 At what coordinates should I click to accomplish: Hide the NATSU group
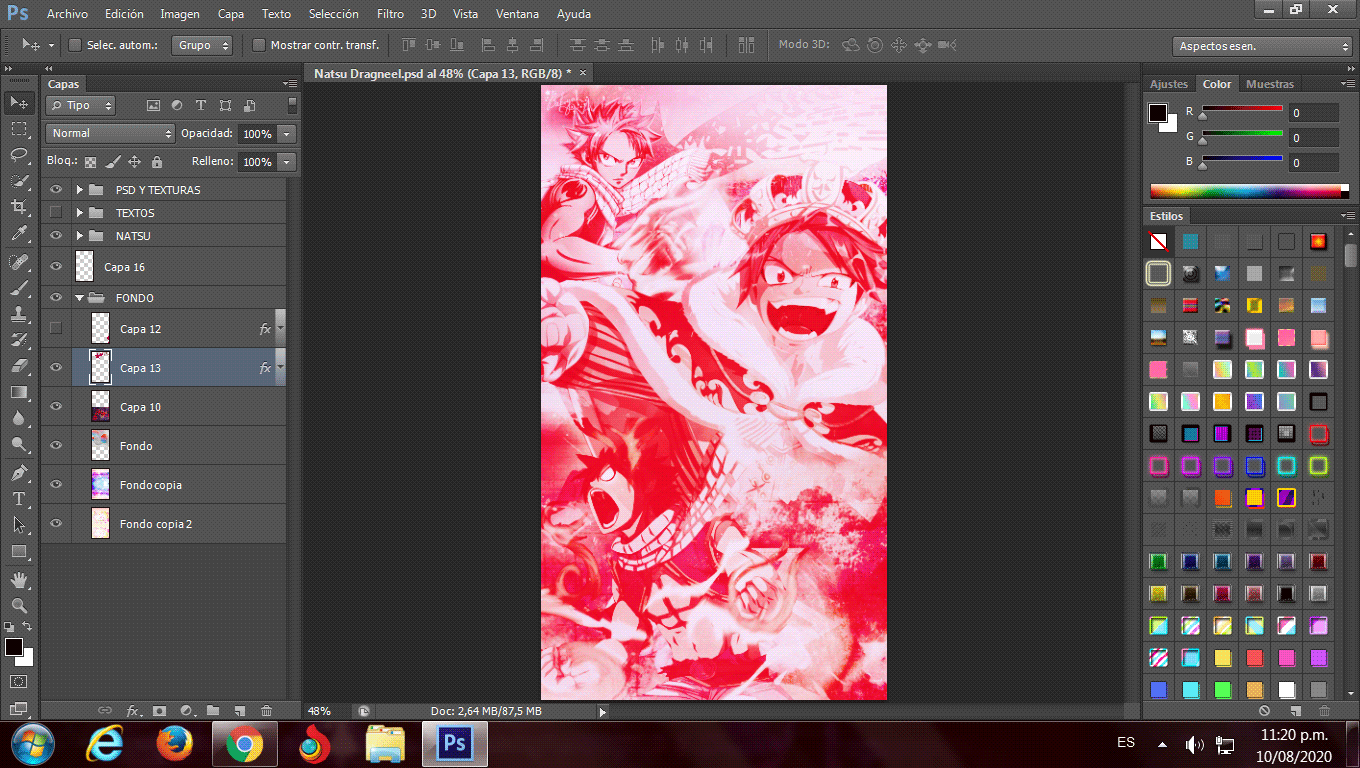(x=56, y=236)
